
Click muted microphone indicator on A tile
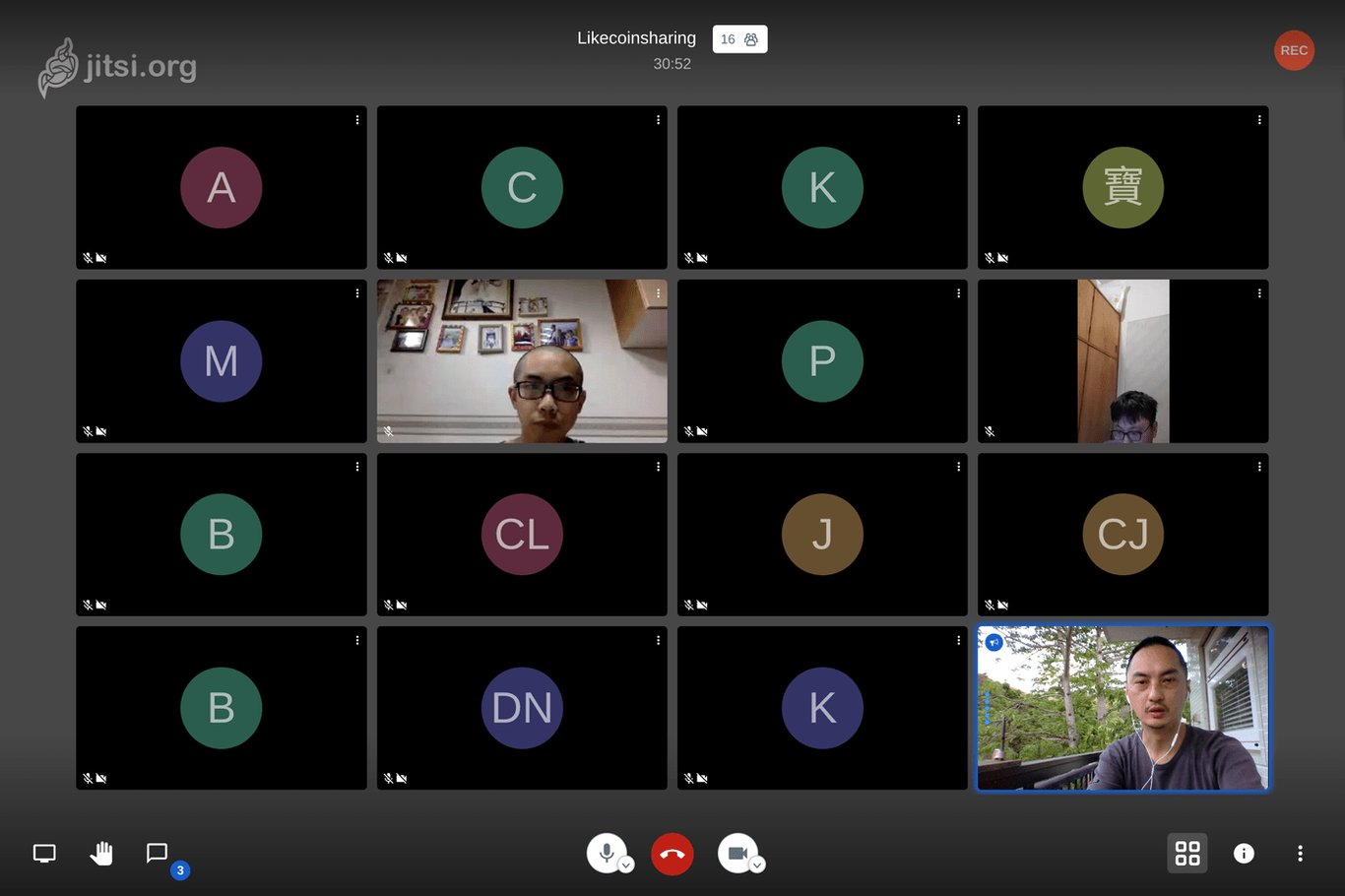tap(88, 258)
